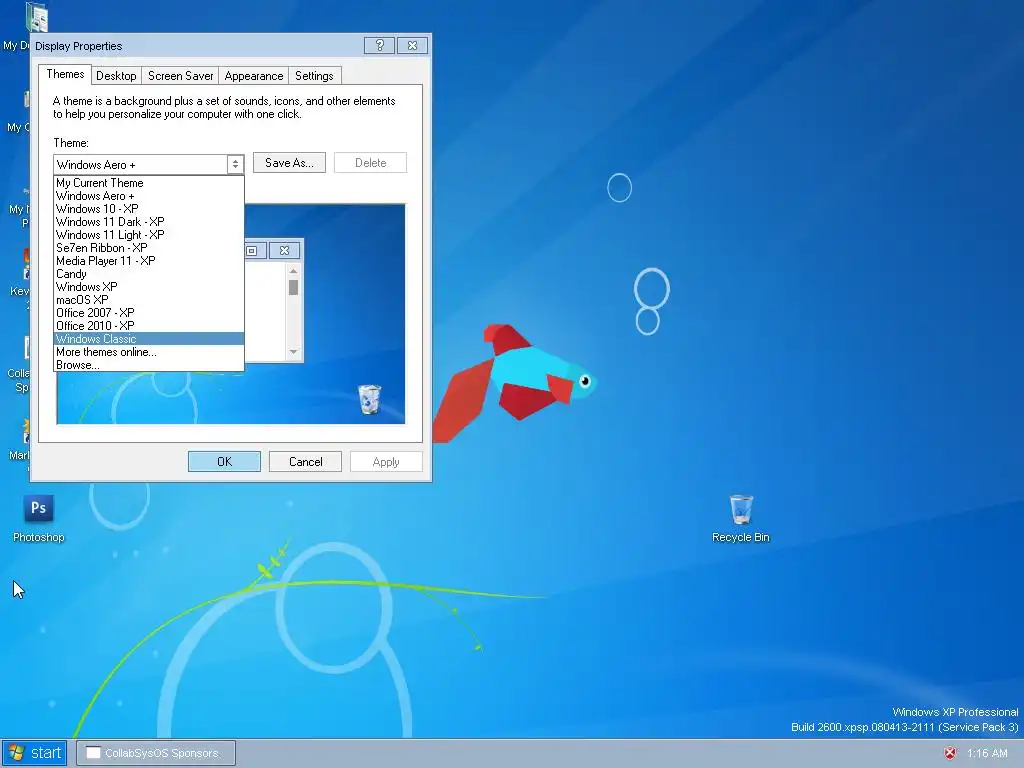Image resolution: width=1024 pixels, height=768 pixels.
Task: Select Windows Aero + theme option
Action: (x=149, y=196)
